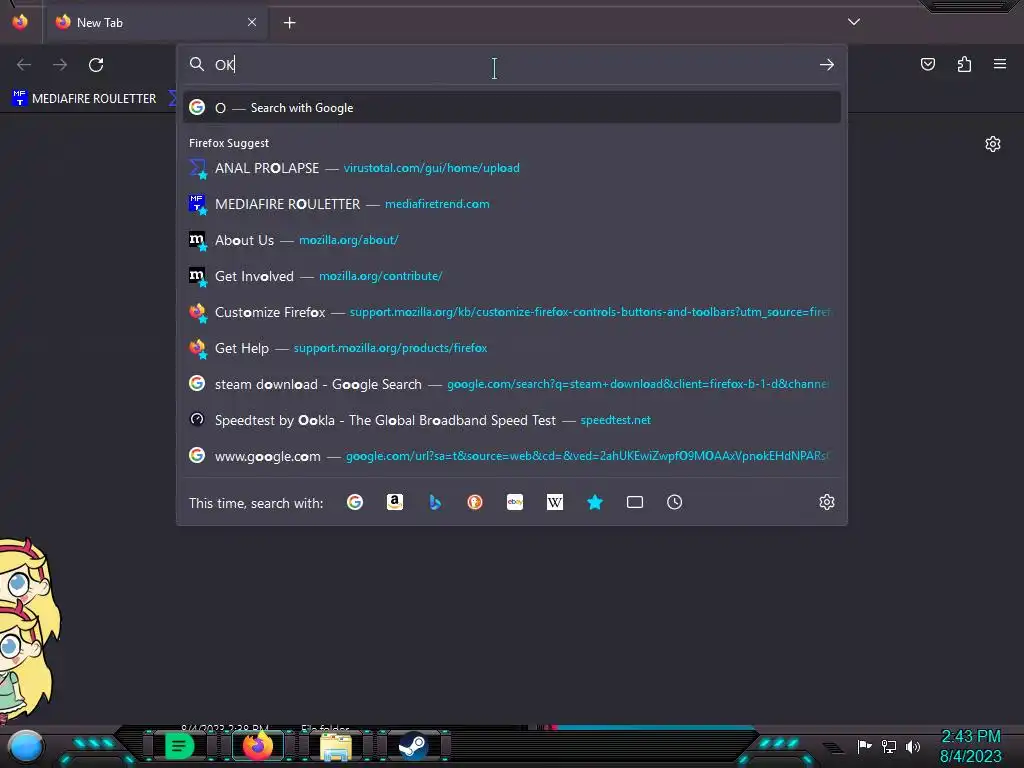Open the Firefox application menu
Image resolution: width=1024 pixels, height=768 pixels.
click(x=1000, y=64)
